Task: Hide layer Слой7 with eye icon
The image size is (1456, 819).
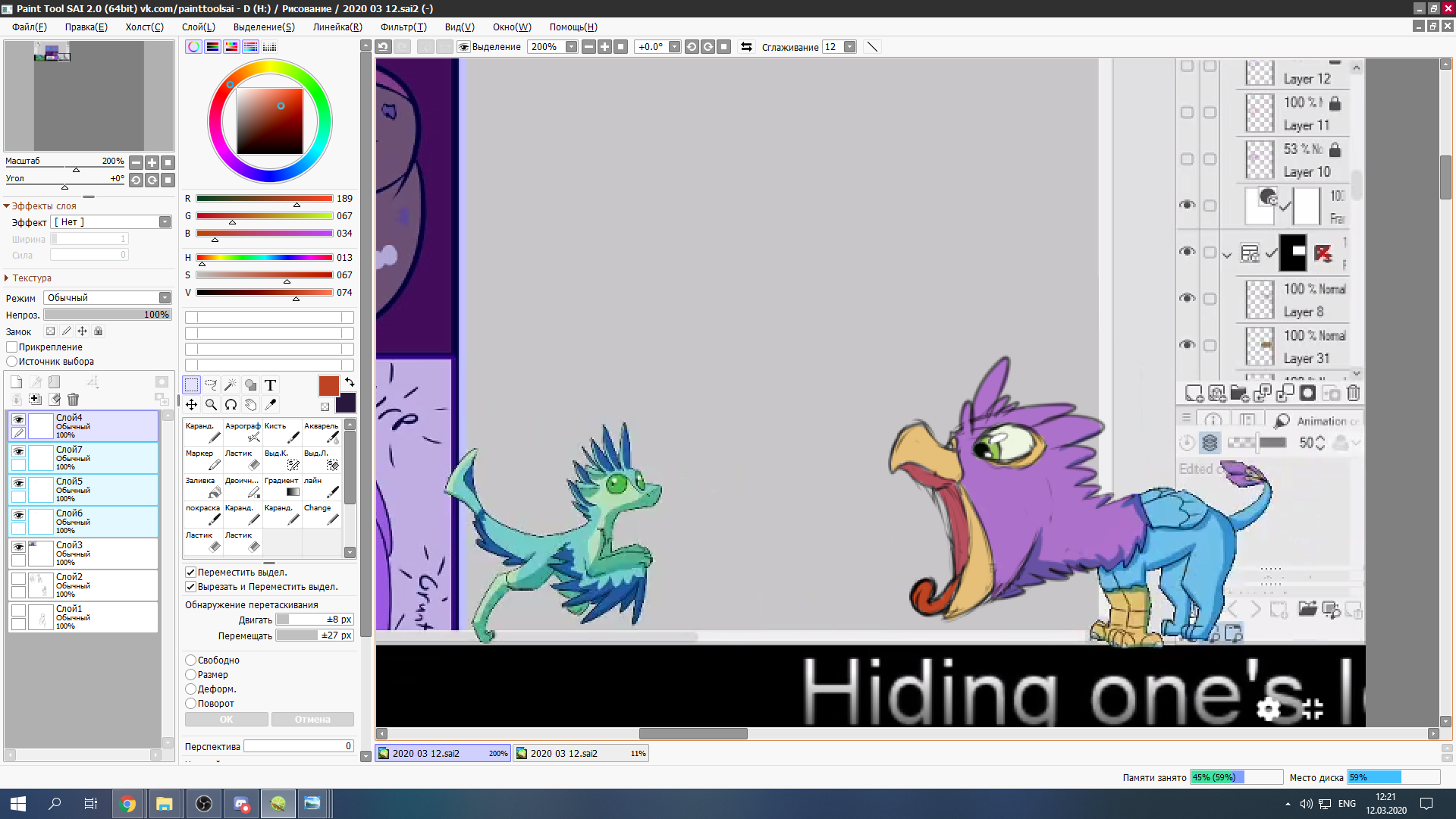Action: [19, 451]
